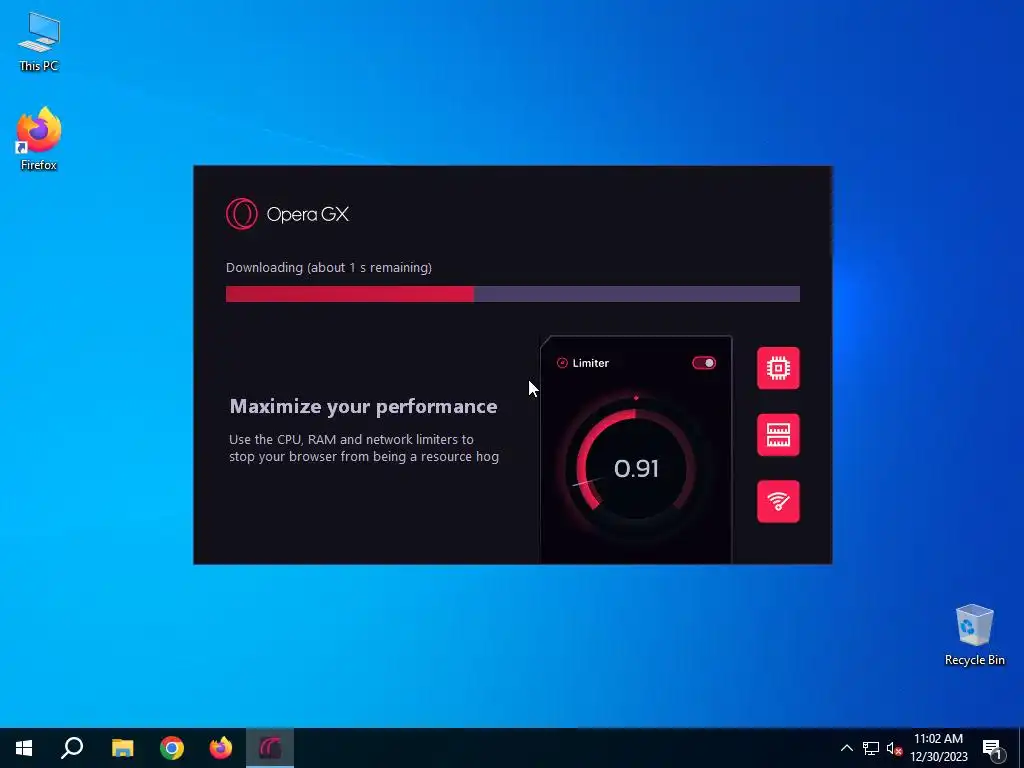Image resolution: width=1024 pixels, height=768 pixels.
Task: Click the Show desktop sliver
Action: 1021,748
